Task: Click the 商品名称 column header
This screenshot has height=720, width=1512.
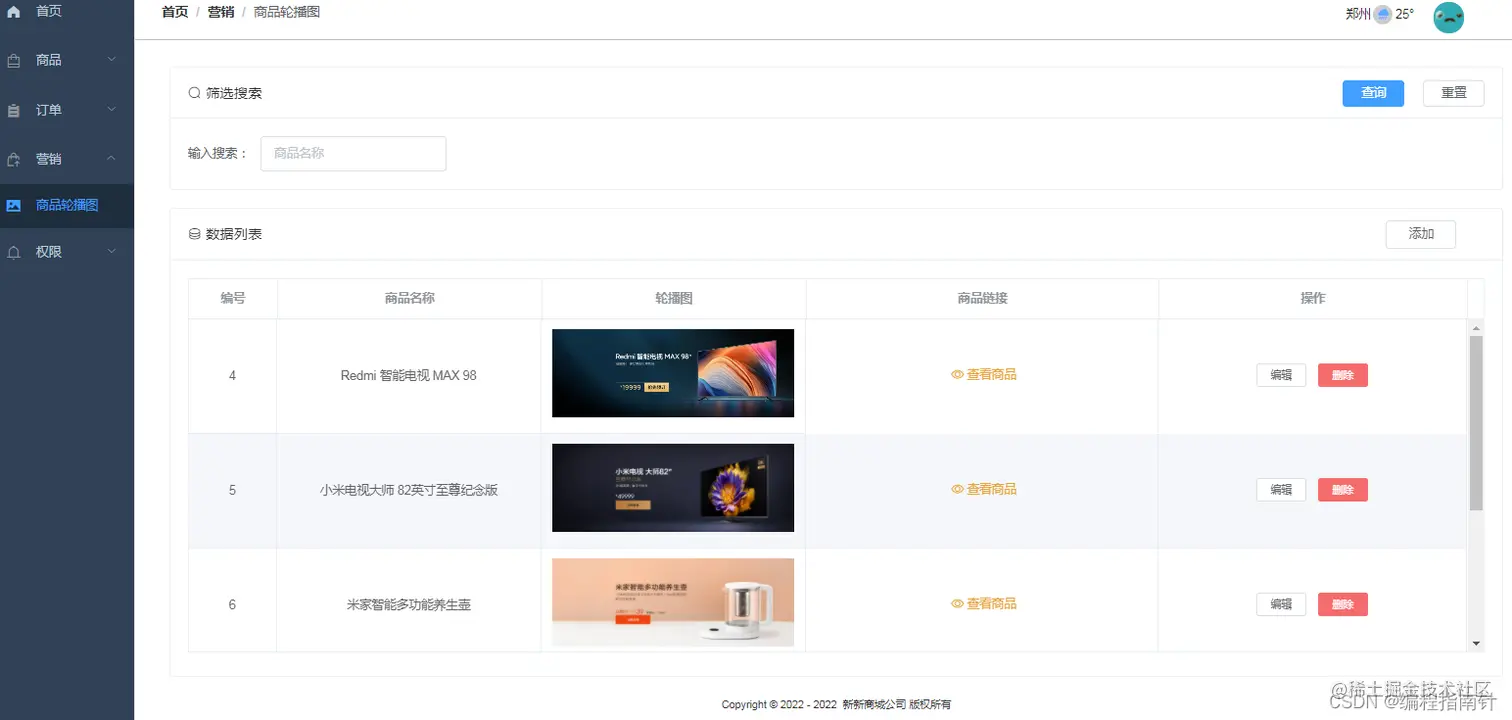Action: 410,299
